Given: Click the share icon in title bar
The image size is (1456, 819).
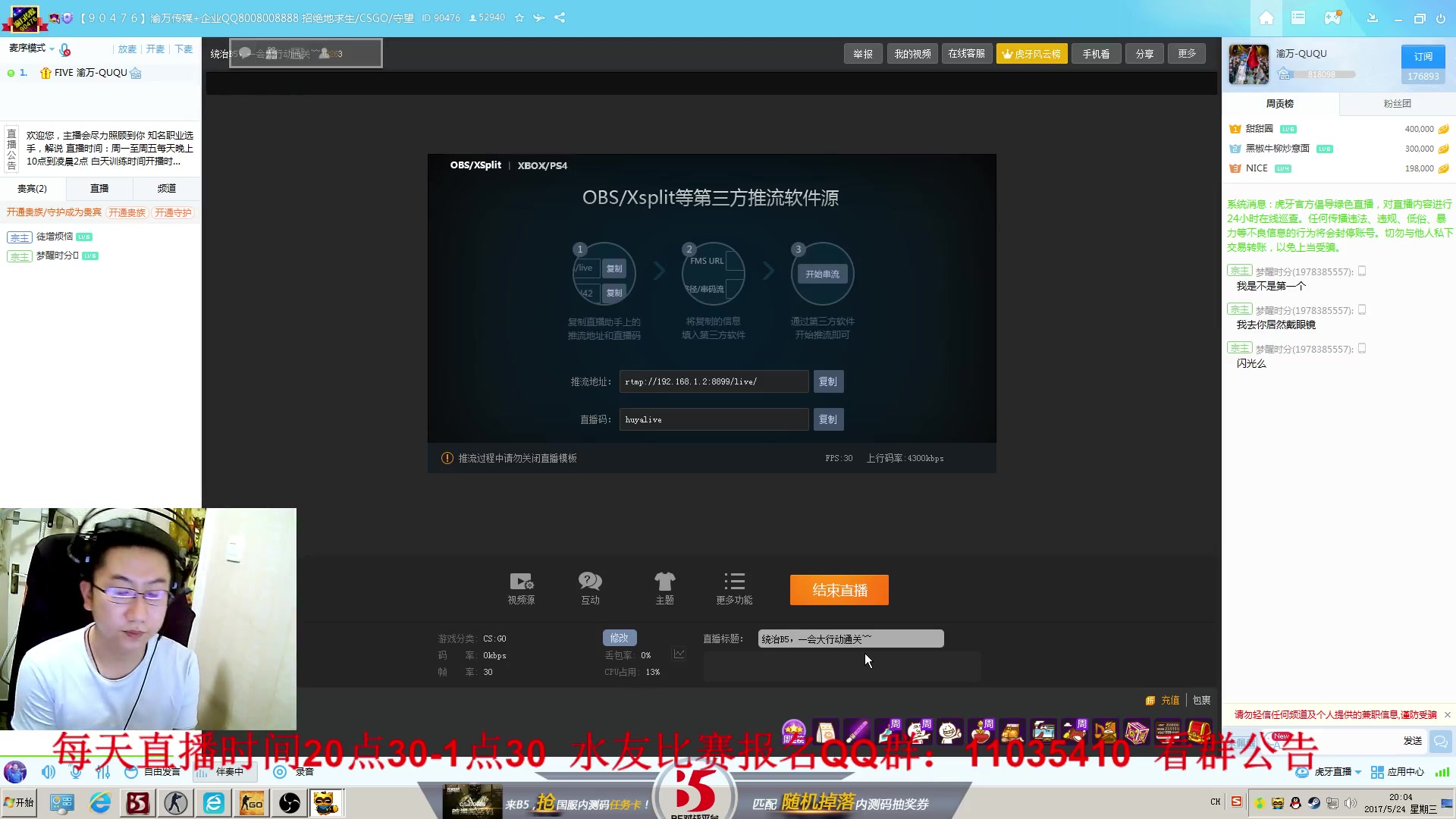Looking at the screenshot, I should pyautogui.click(x=560, y=17).
